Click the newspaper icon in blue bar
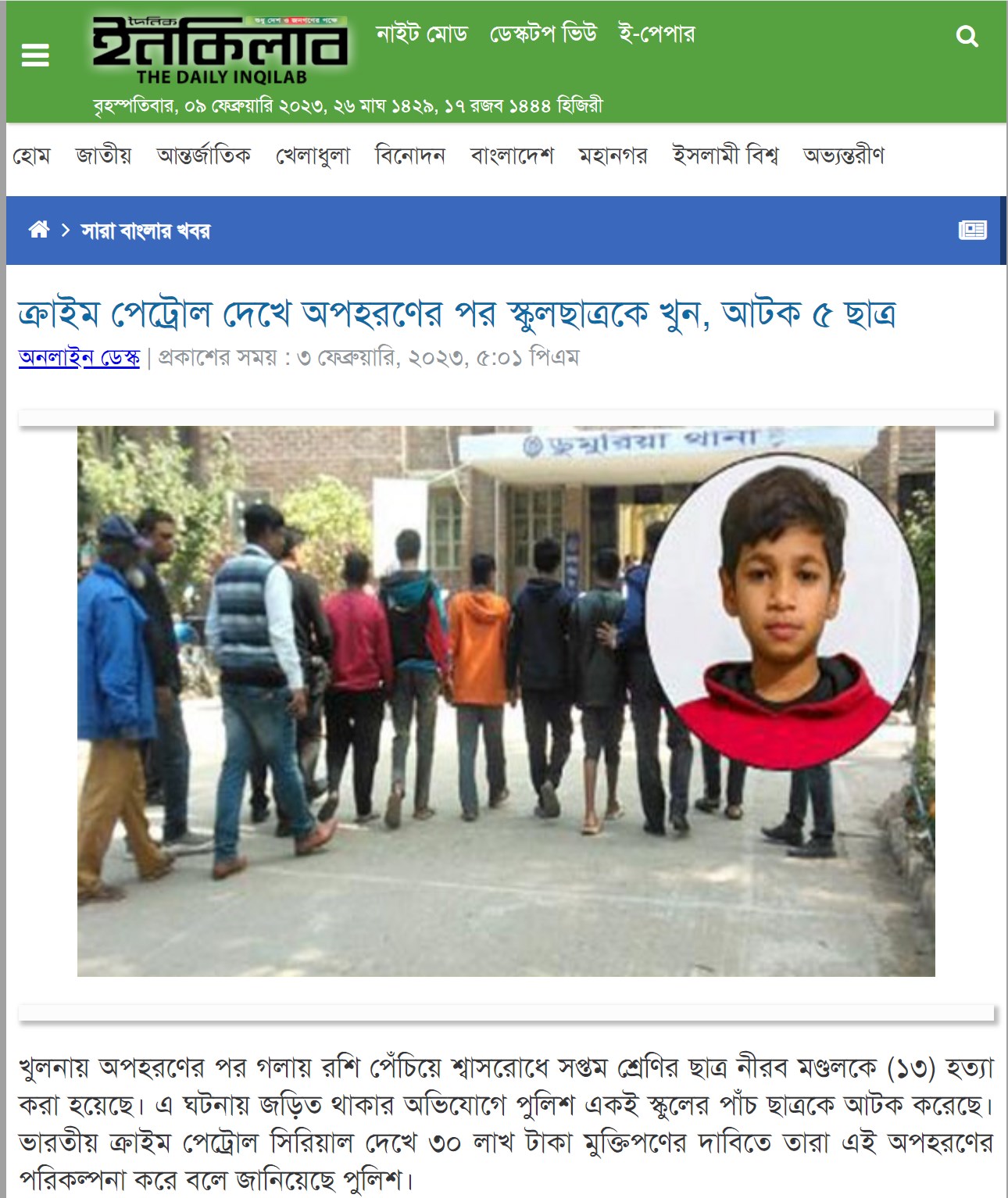 pos(973,230)
